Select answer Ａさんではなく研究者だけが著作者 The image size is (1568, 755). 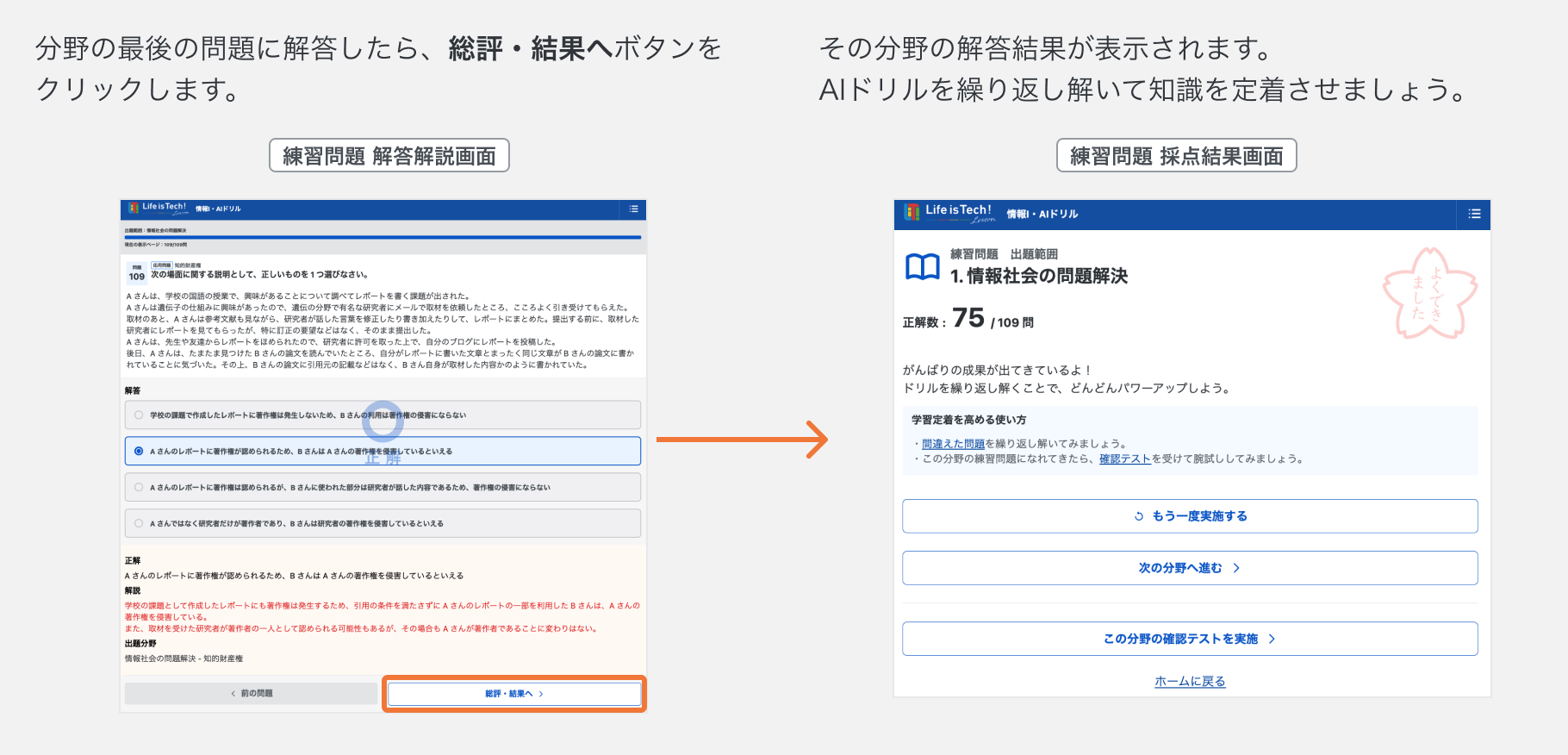[383, 524]
